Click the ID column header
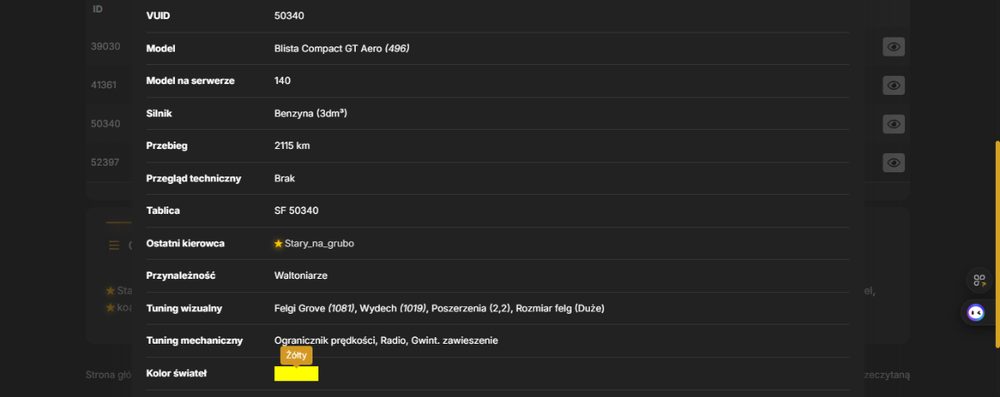The image size is (1000, 397). [x=98, y=9]
